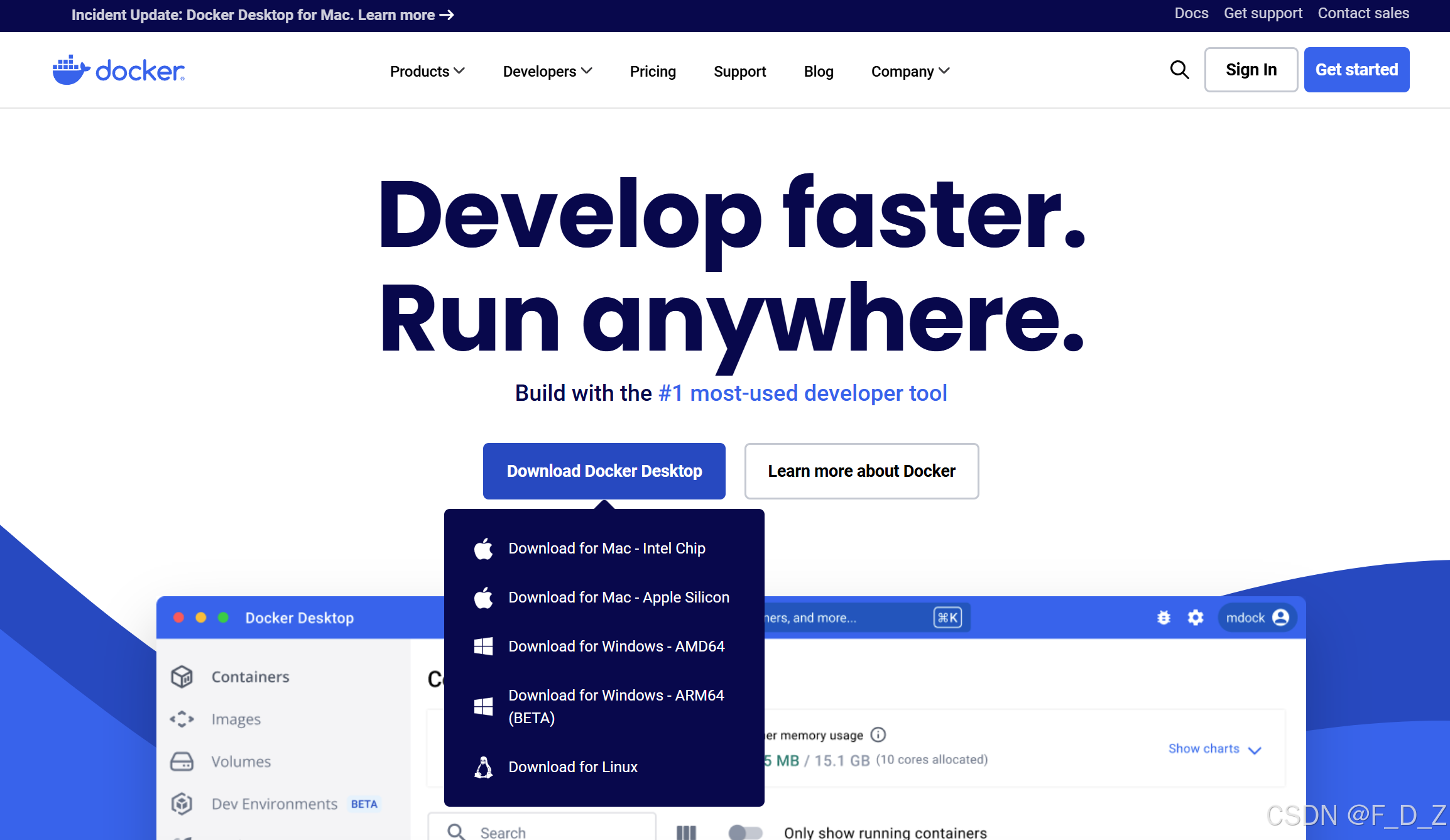Open the Docs link in top bar
Viewport: 1450px width, 840px height.
tap(1191, 13)
